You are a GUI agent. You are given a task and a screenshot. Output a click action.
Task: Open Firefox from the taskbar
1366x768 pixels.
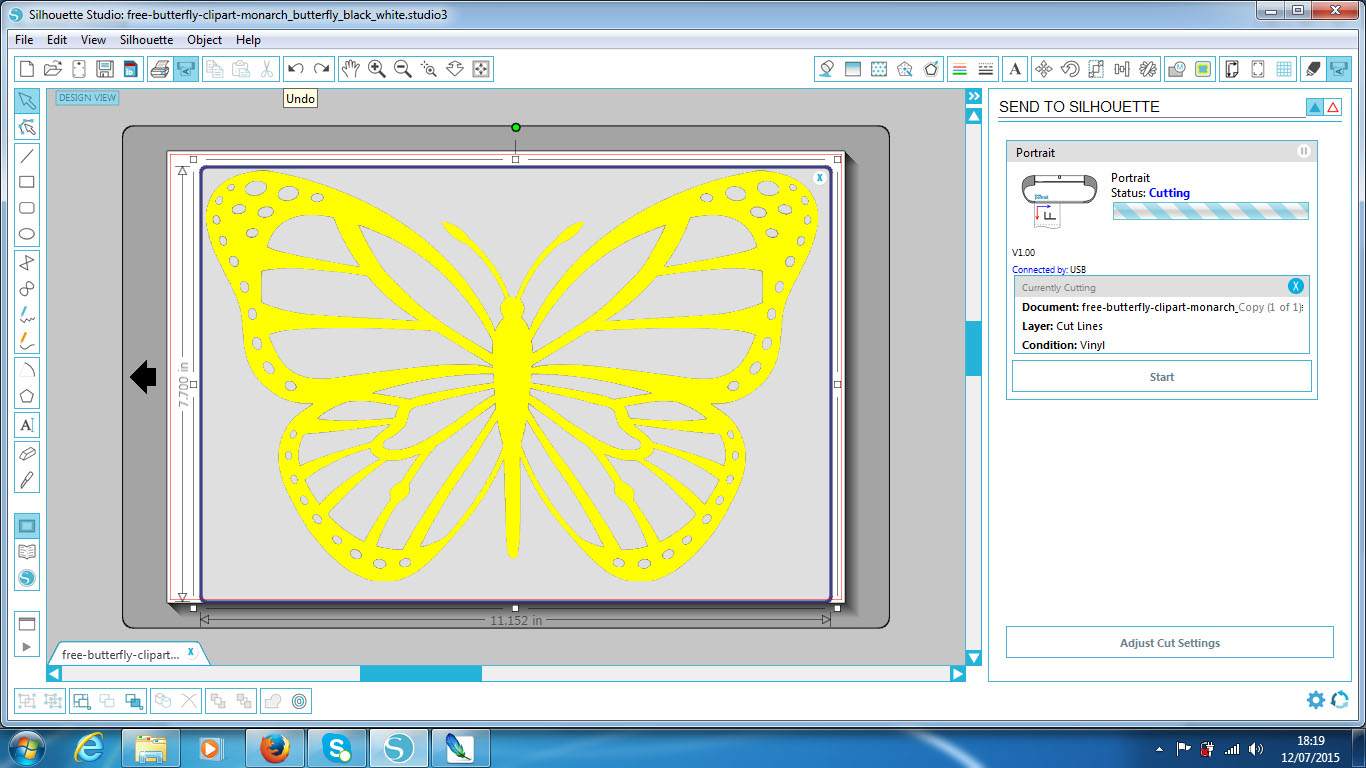coord(274,748)
